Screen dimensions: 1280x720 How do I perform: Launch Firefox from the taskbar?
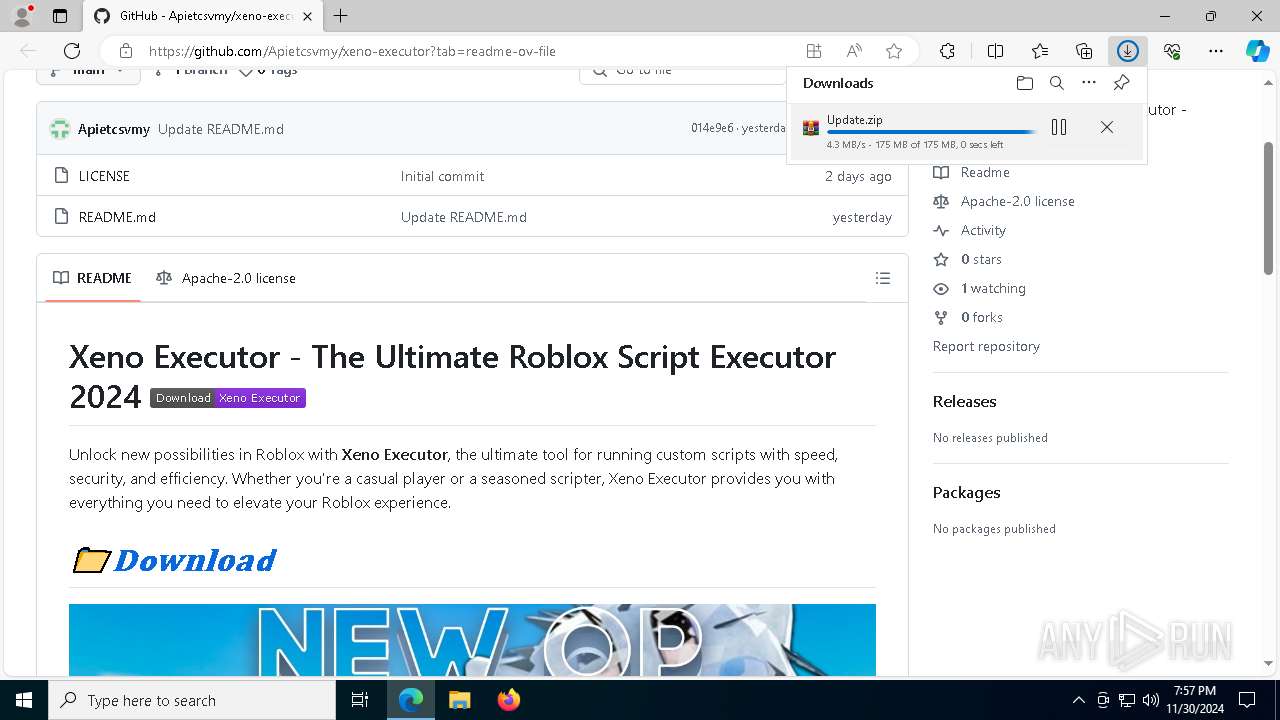[509, 700]
